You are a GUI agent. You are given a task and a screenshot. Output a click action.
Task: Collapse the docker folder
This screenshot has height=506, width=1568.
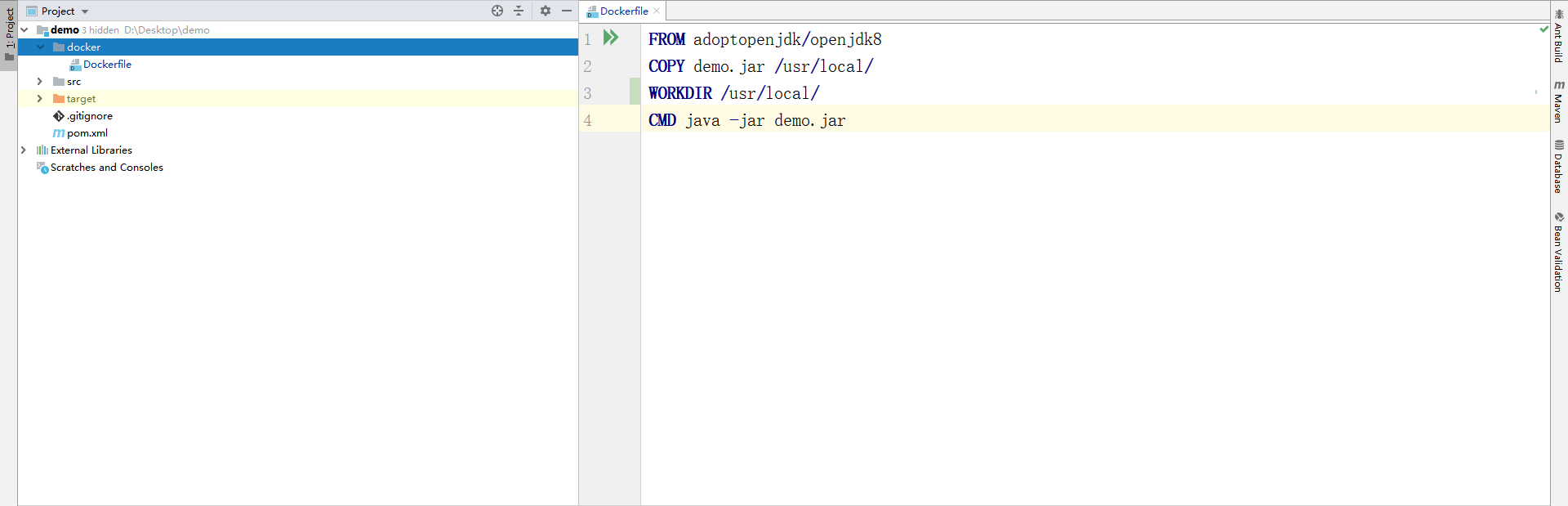tap(40, 47)
